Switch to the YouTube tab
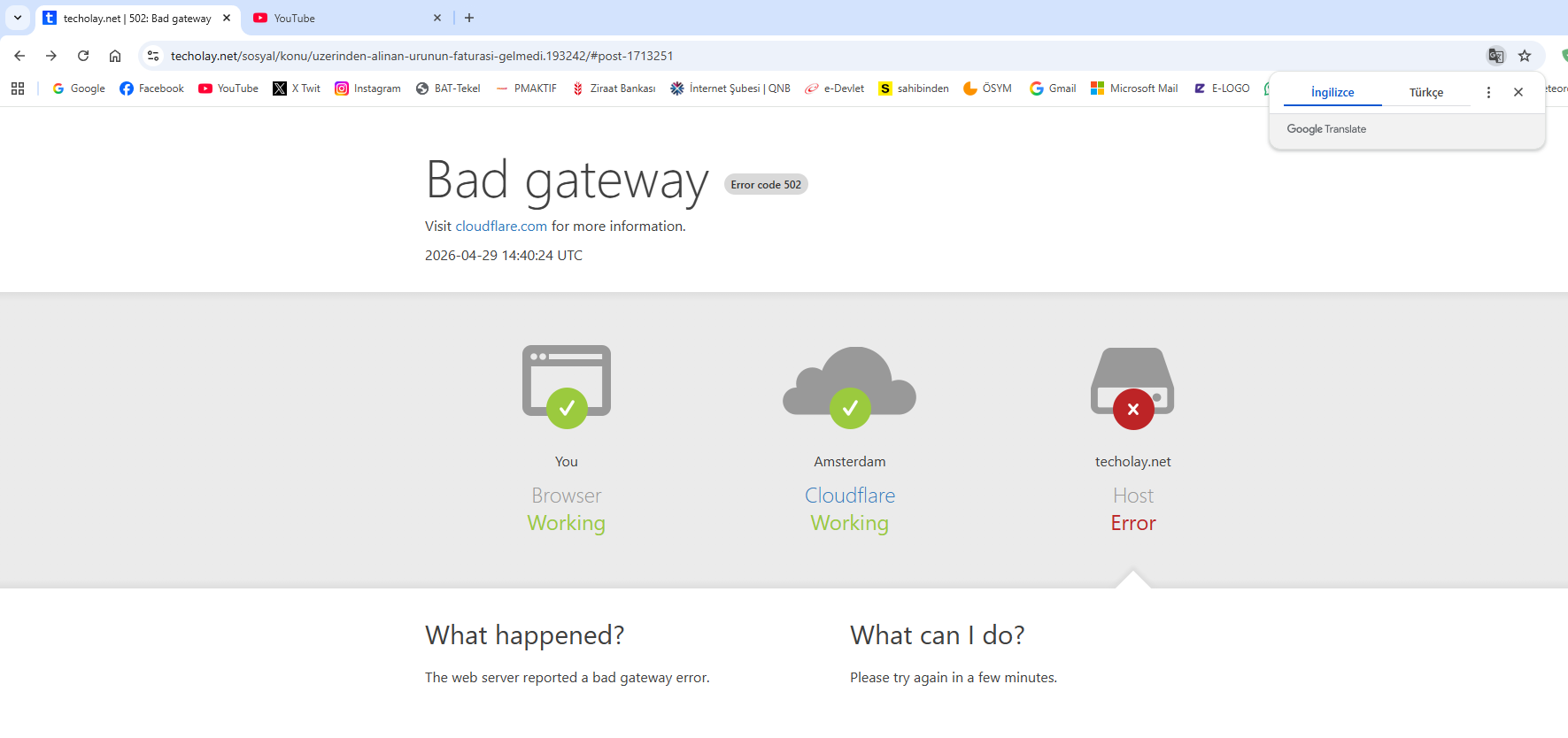This screenshot has height=738, width=1568. pos(336,18)
